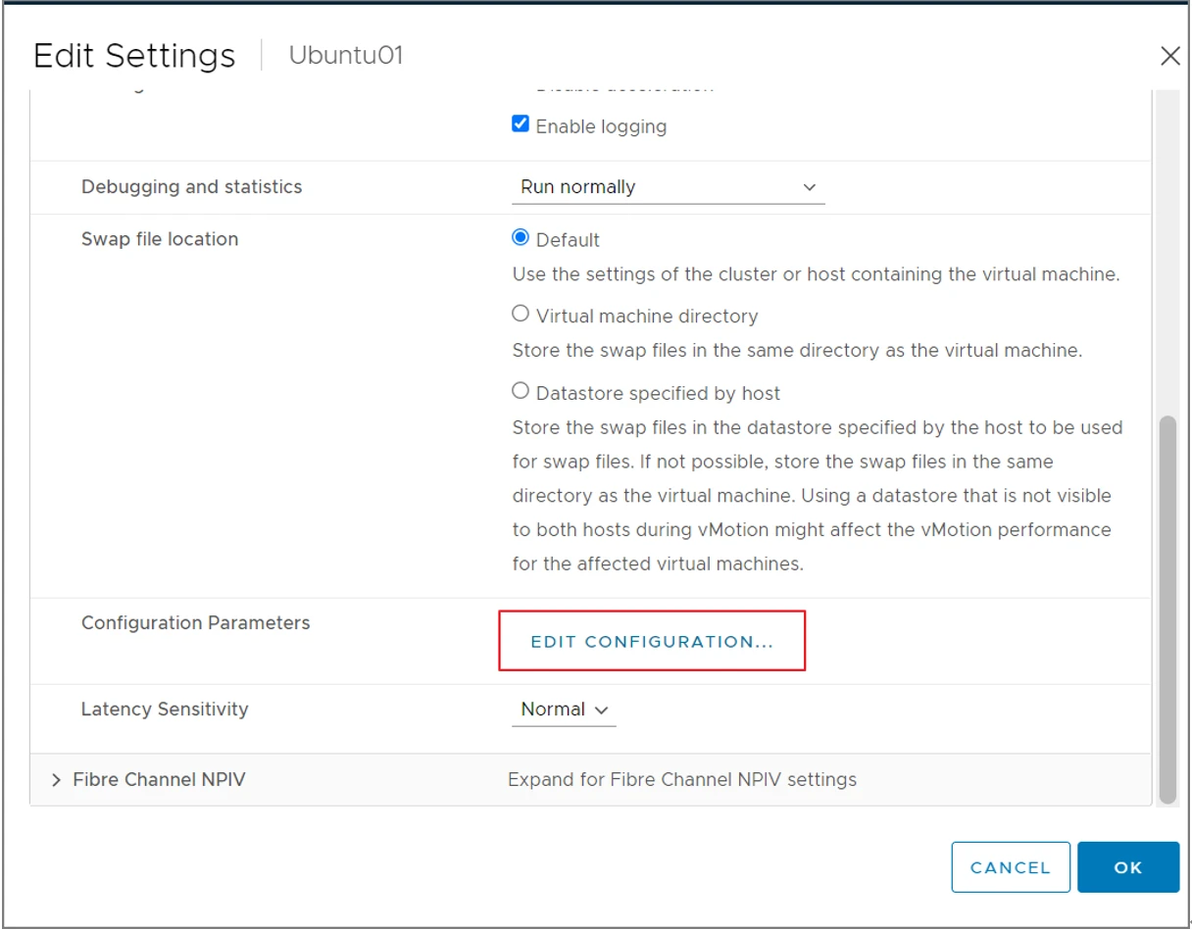This screenshot has width=1192, height=930.
Task: Select Virtual machine directory radio option
Action: (x=520, y=315)
